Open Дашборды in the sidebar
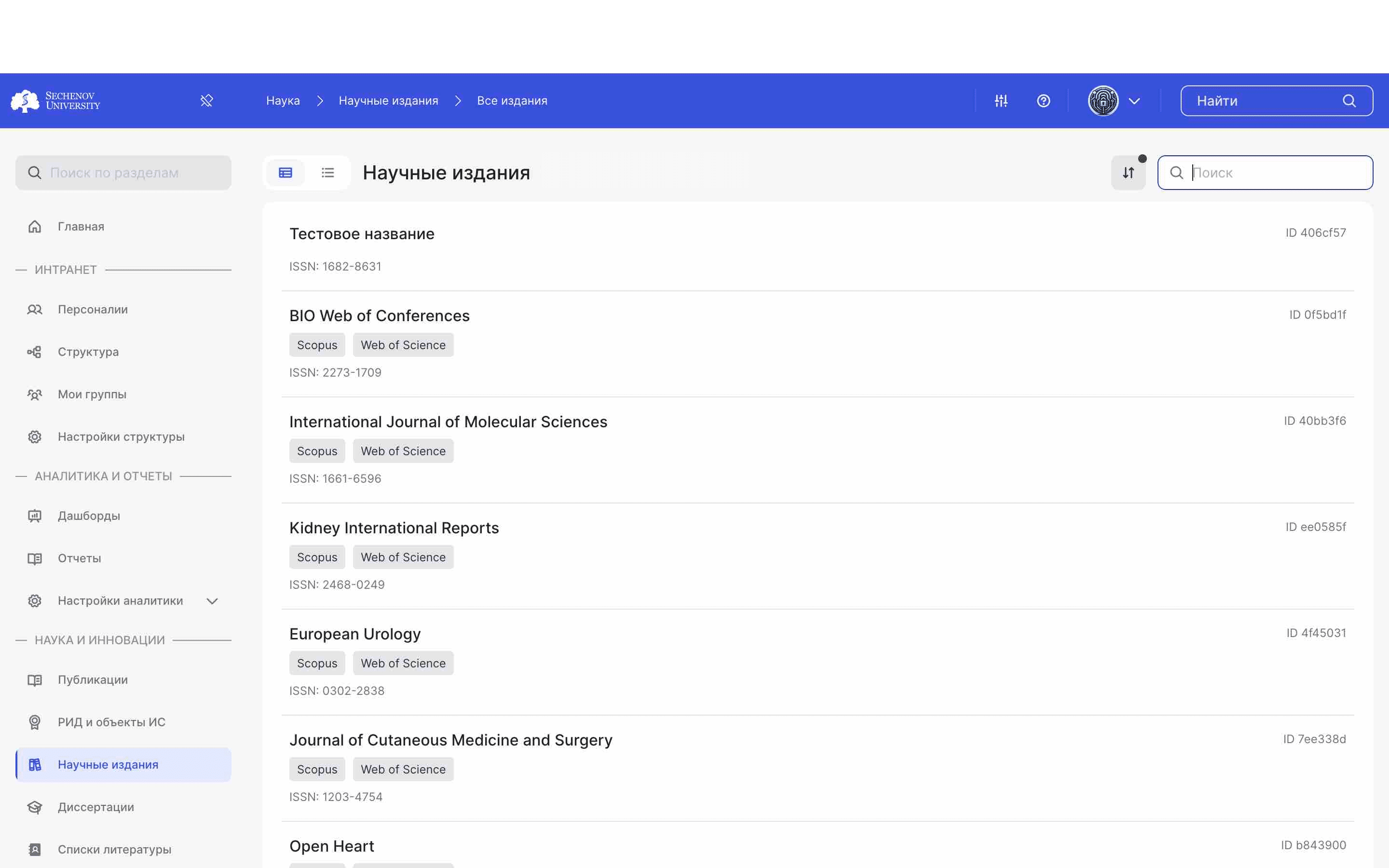Viewport: 1389px width, 868px height. click(x=123, y=516)
